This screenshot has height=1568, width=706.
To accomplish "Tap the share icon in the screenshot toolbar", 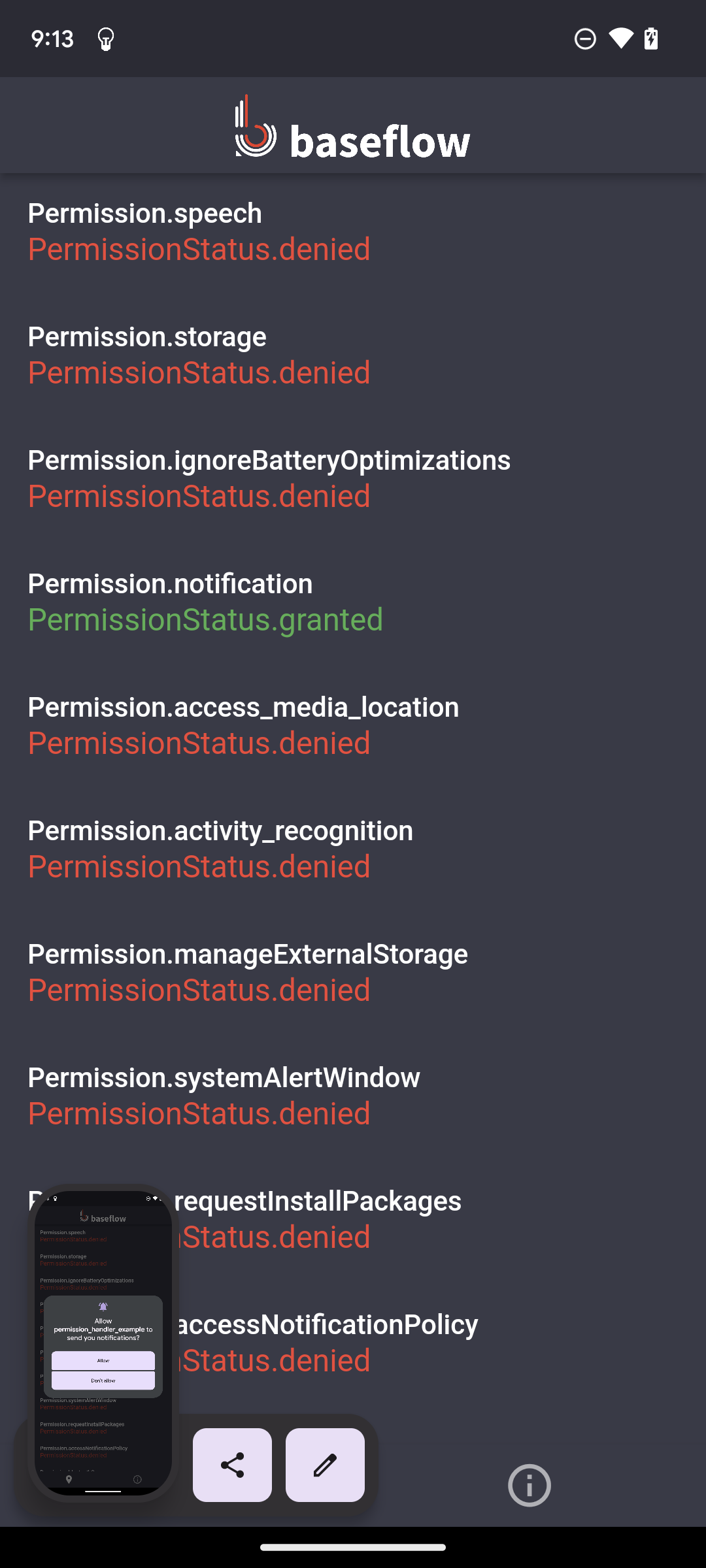I will [233, 1463].
